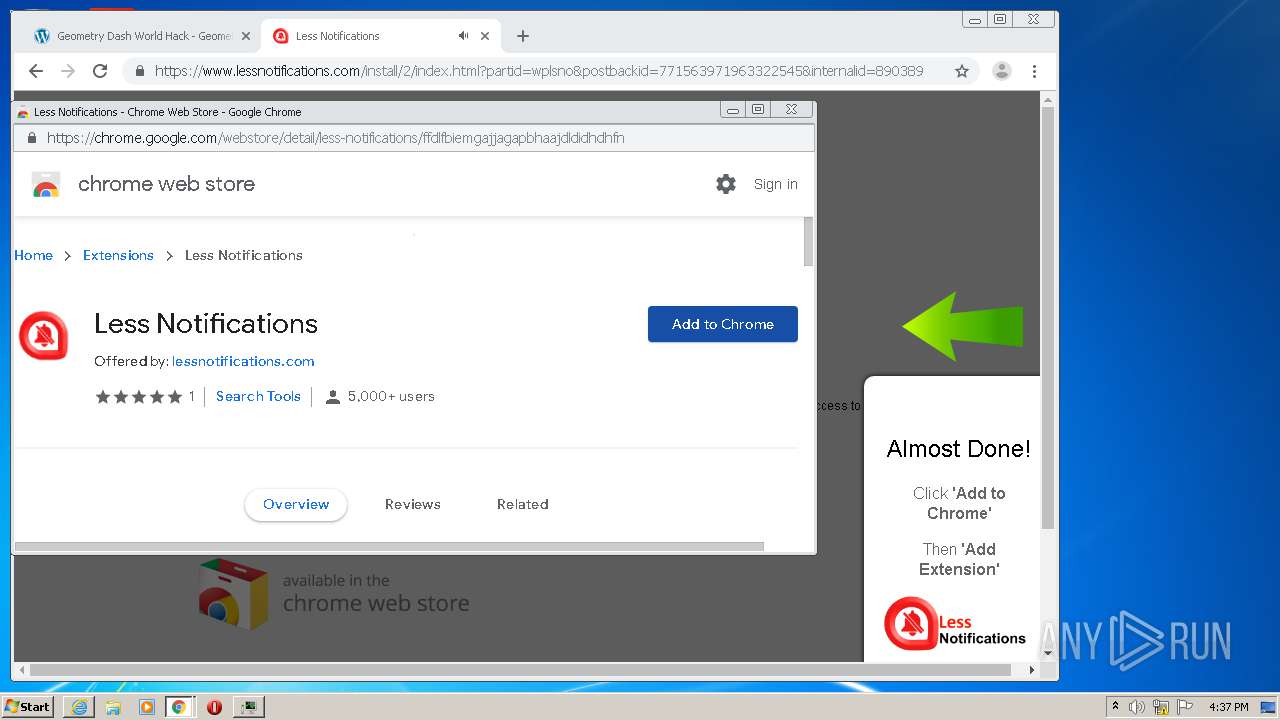Click the main window address bar

pos(552,71)
